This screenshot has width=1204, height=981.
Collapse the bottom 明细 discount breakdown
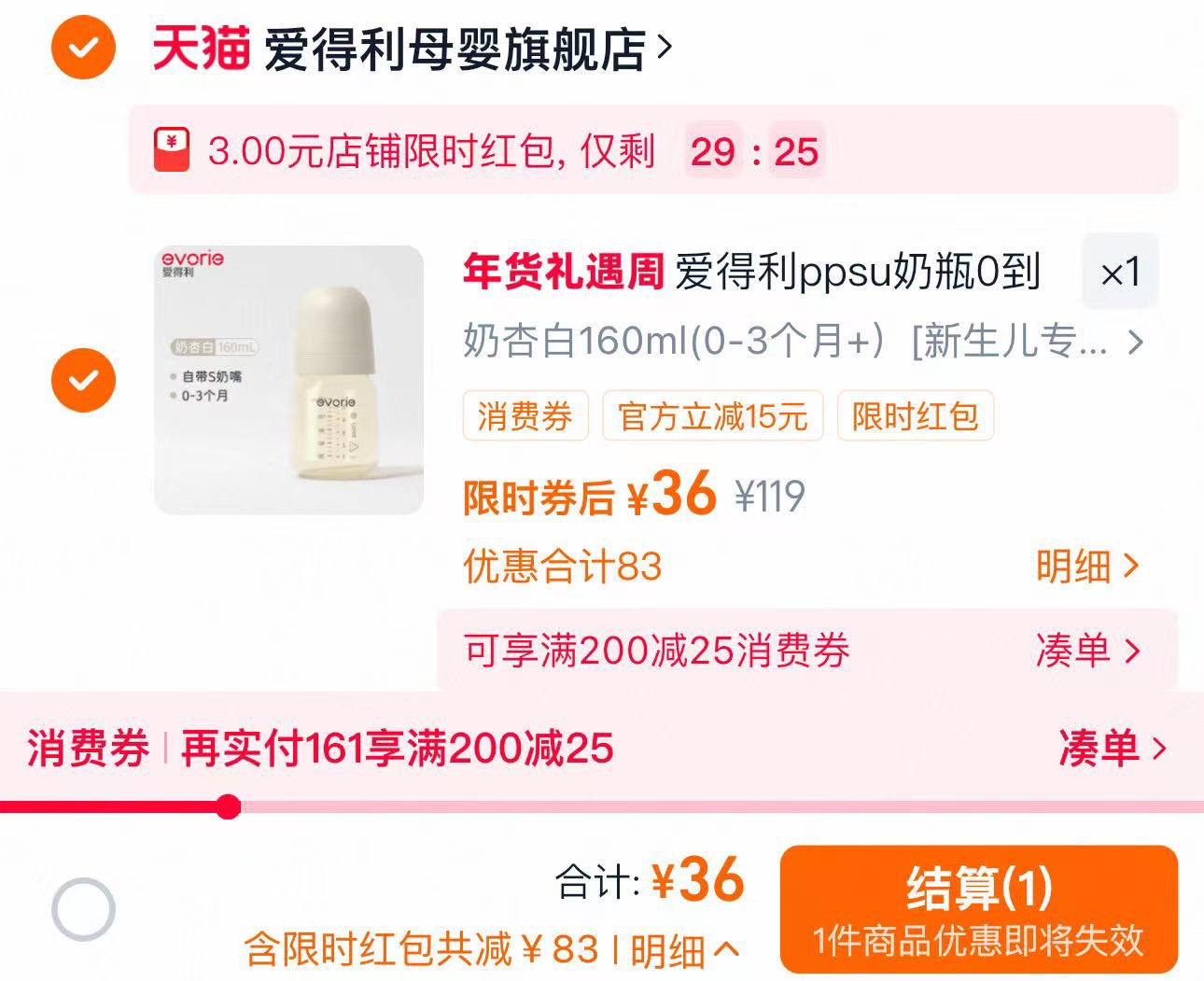pyautogui.click(x=685, y=951)
